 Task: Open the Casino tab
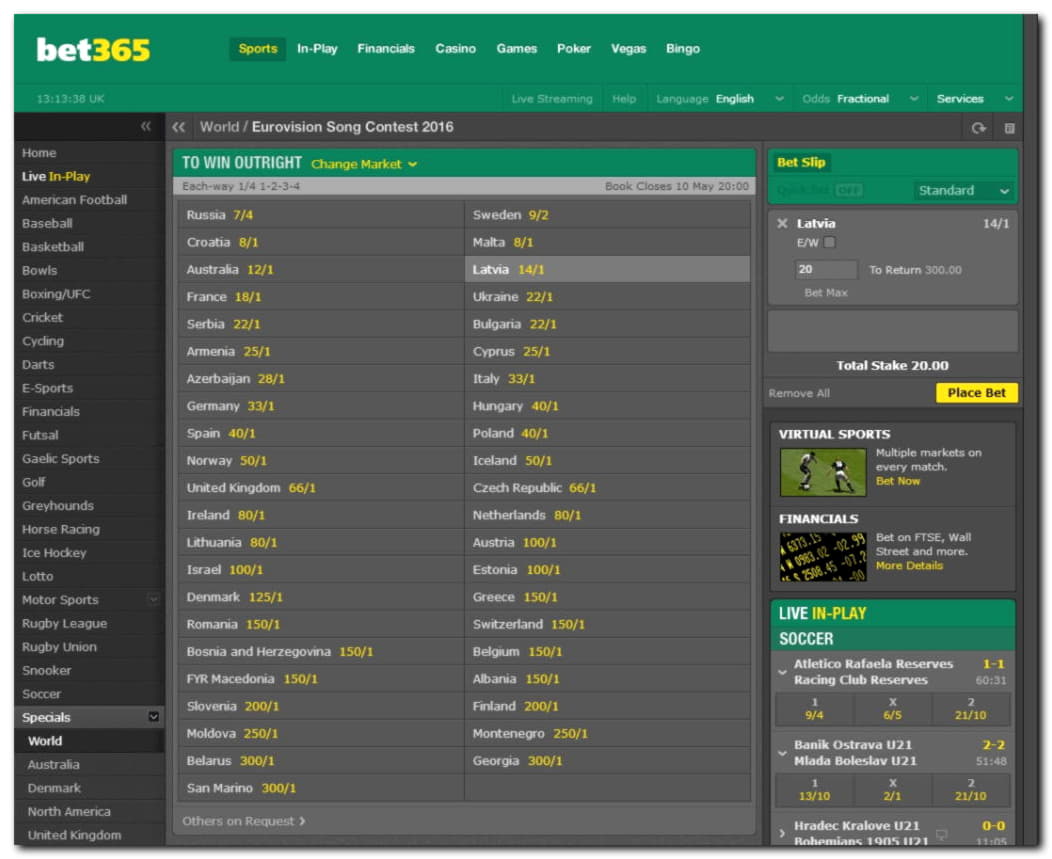pos(456,49)
